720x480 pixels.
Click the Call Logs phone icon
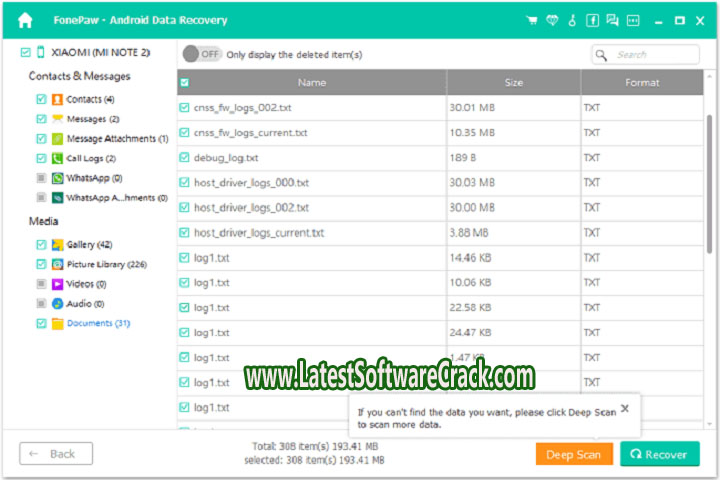(x=57, y=158)
